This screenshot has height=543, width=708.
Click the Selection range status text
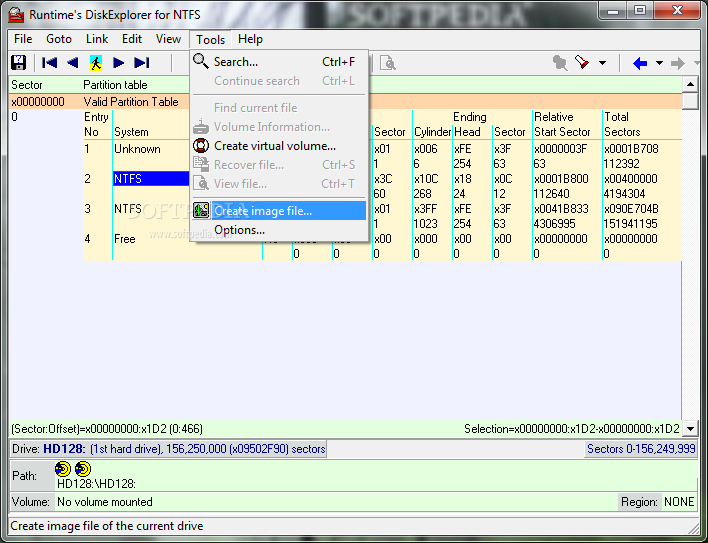[572, 429]
